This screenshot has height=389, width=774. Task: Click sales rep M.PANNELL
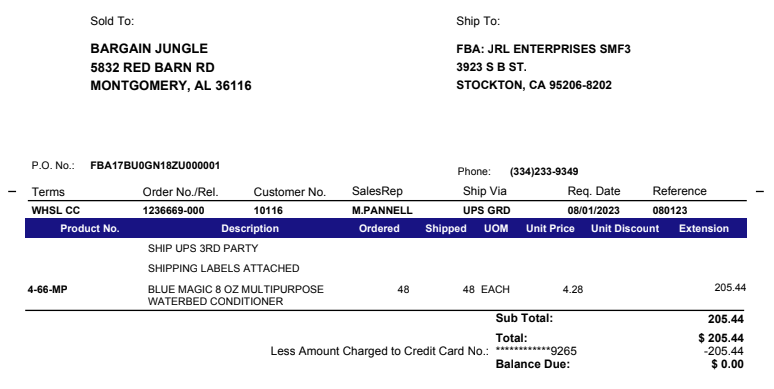coord(382,210)
